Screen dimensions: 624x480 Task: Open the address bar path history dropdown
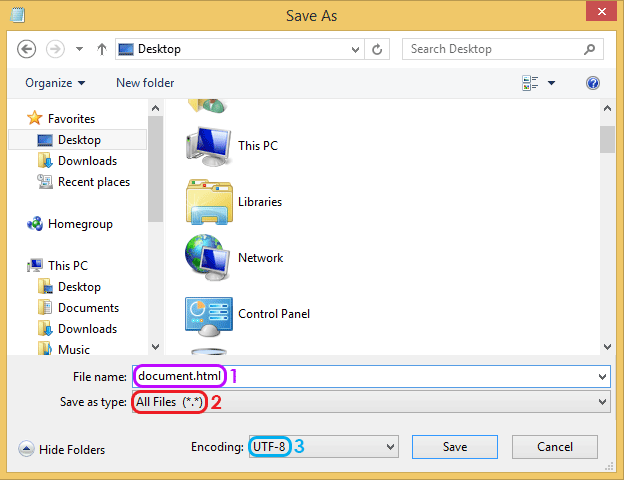tap(354, 49)
